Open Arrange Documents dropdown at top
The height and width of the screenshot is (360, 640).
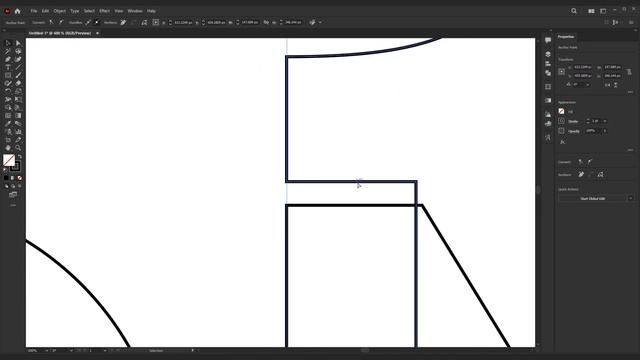591,11
